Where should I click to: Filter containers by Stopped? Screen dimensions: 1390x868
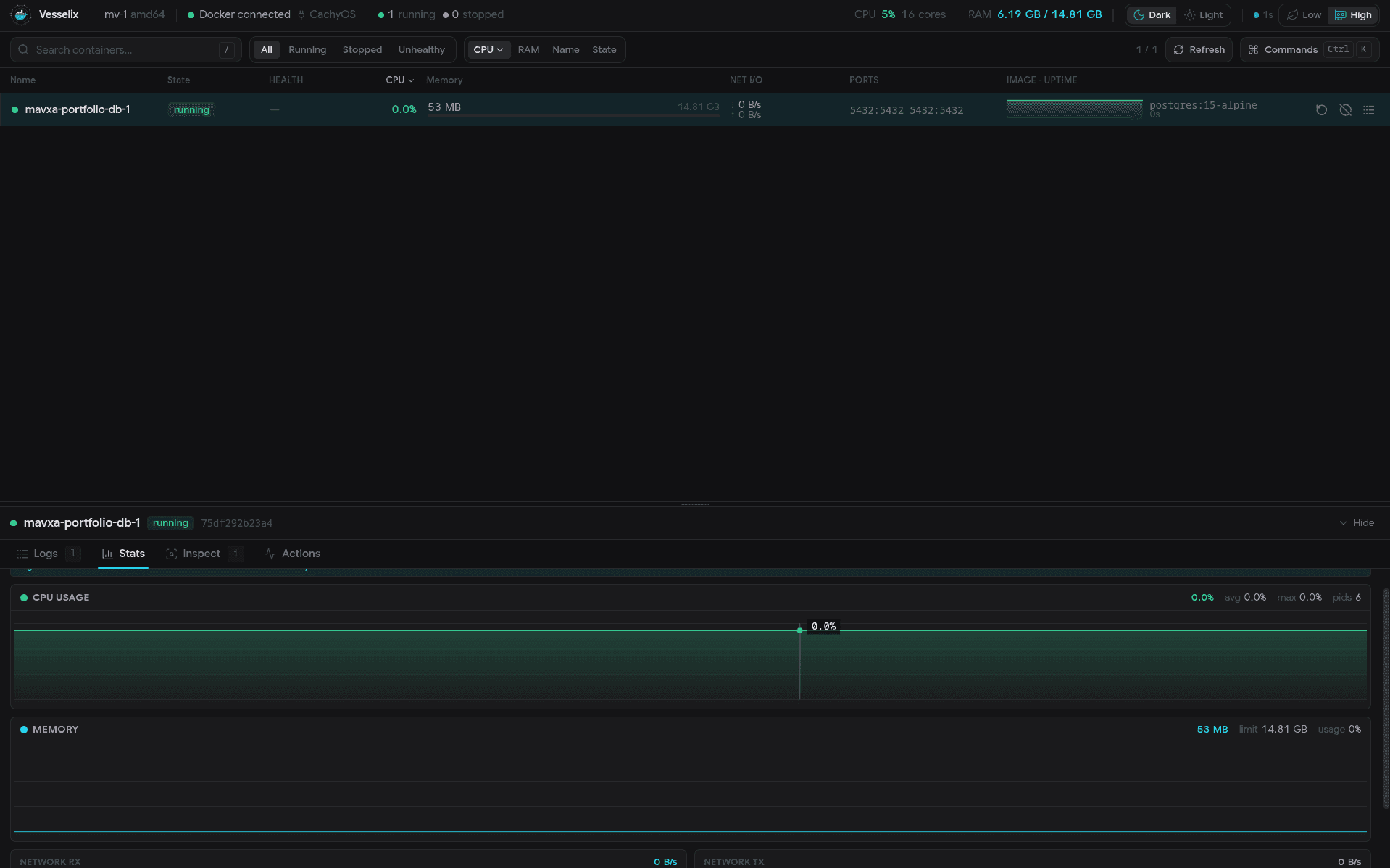pos(362,50)
